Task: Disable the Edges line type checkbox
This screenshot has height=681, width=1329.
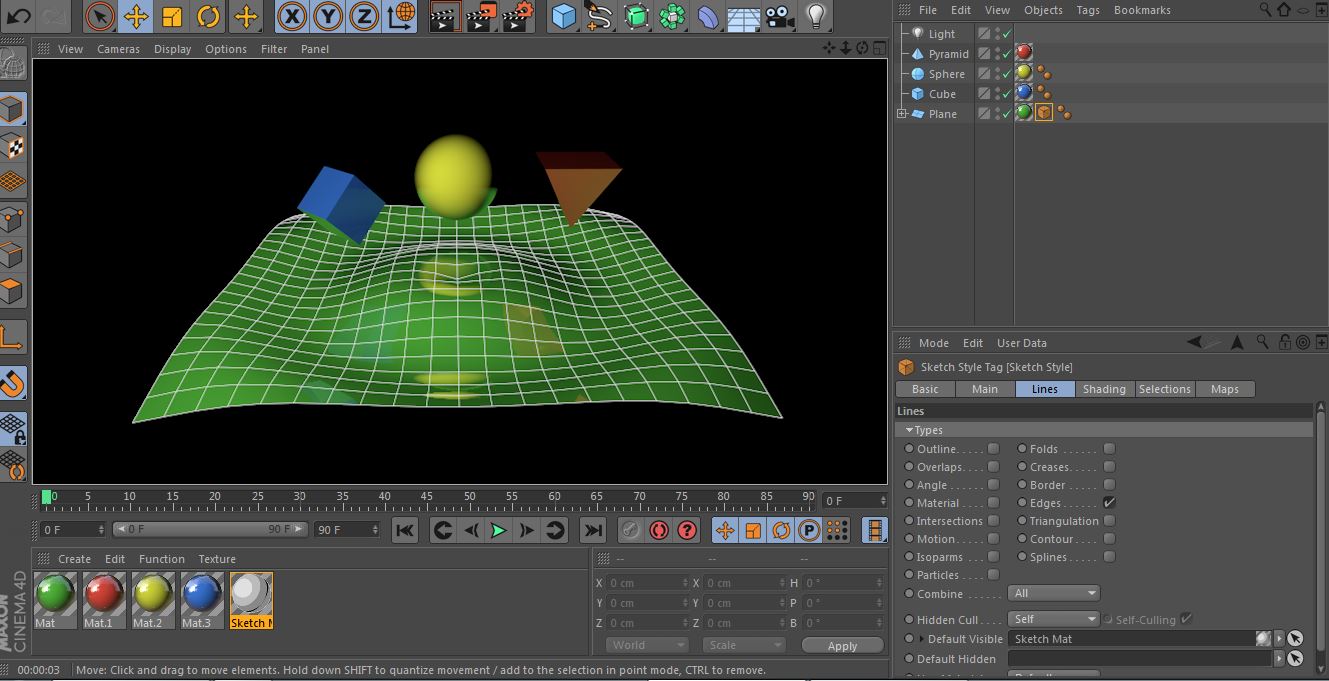Action: coord(1109,503)
